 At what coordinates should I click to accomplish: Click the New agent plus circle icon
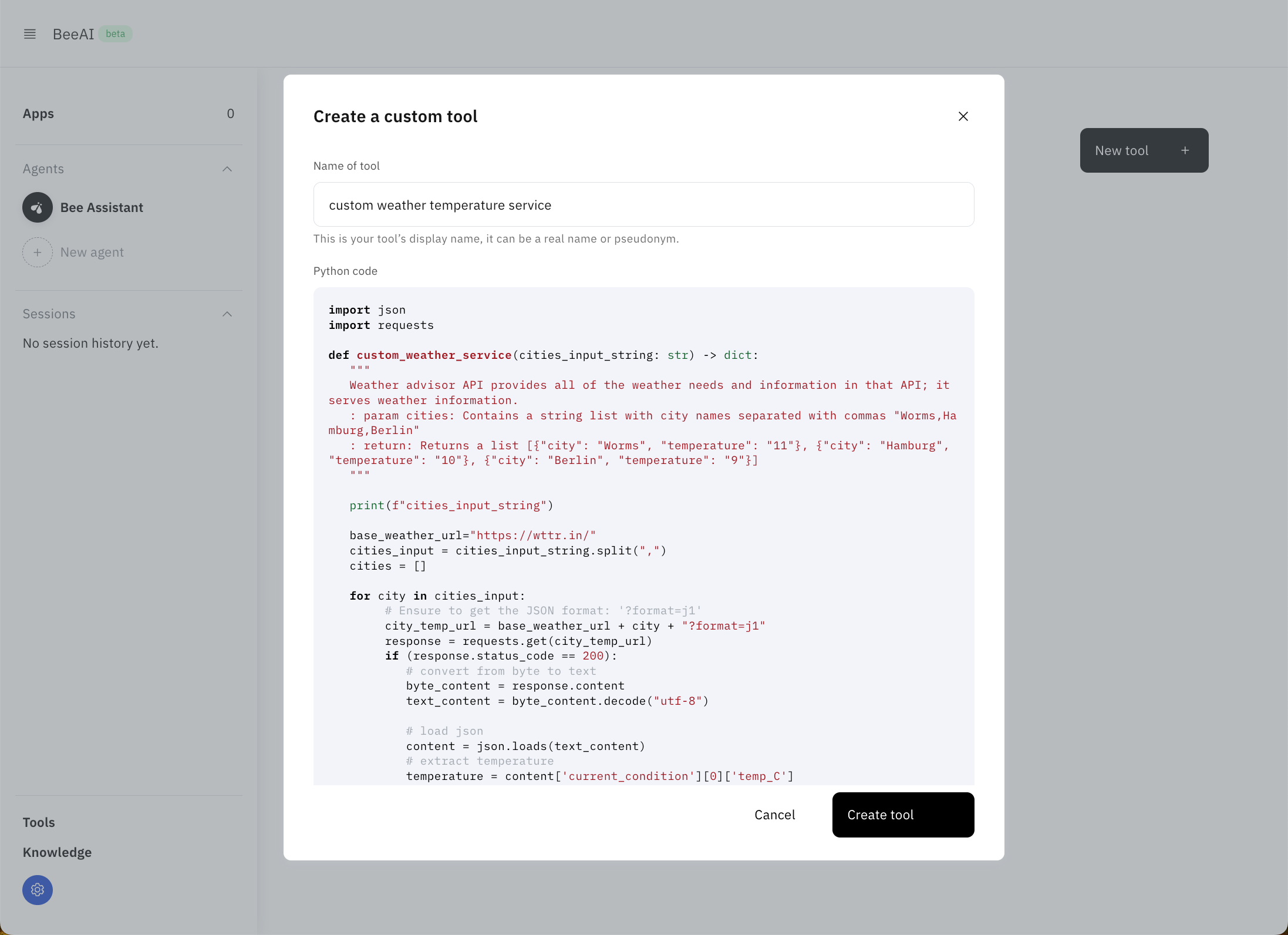coord(38,252)
